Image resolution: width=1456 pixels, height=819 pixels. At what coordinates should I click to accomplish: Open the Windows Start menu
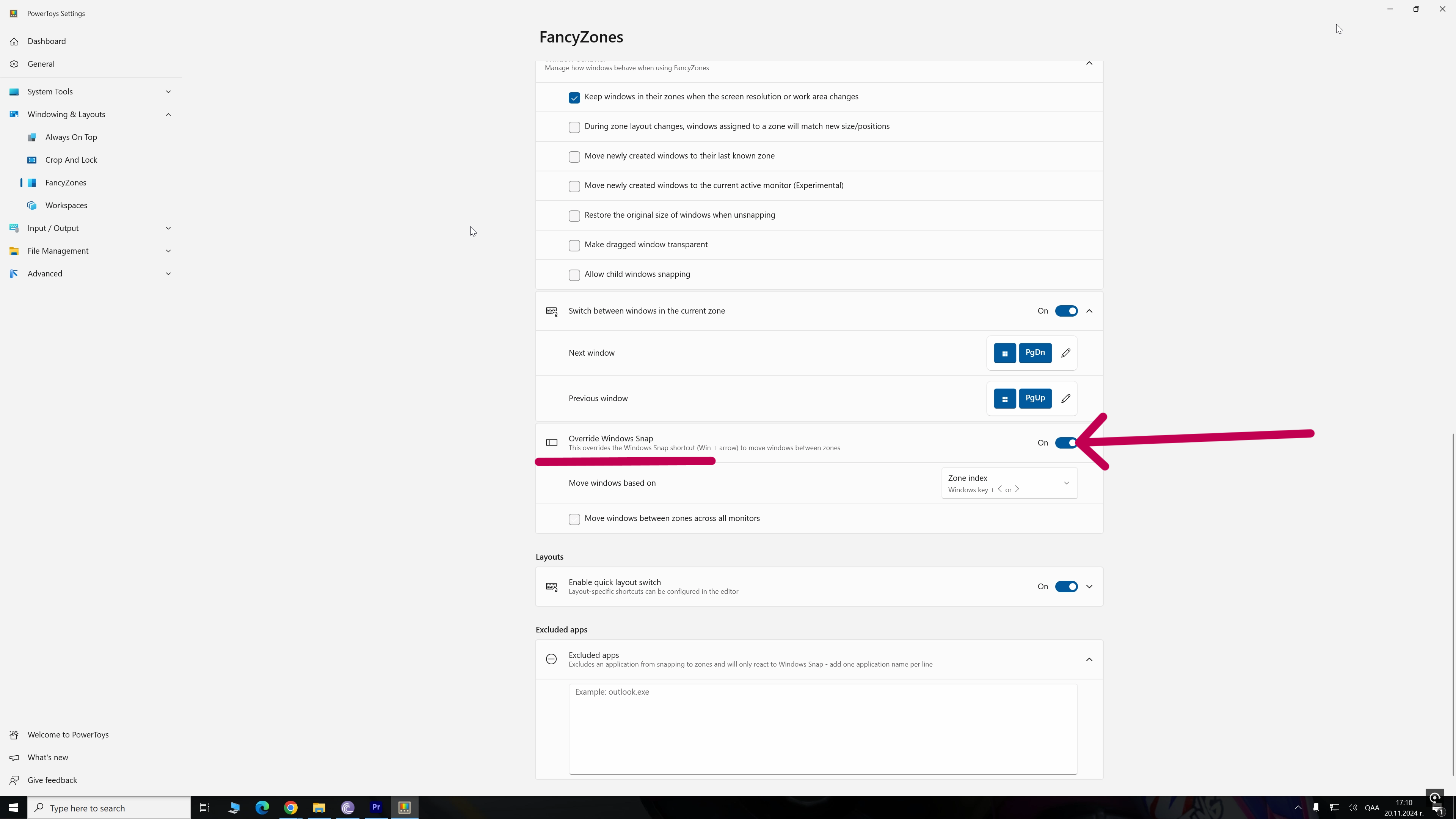coord(14,808)
